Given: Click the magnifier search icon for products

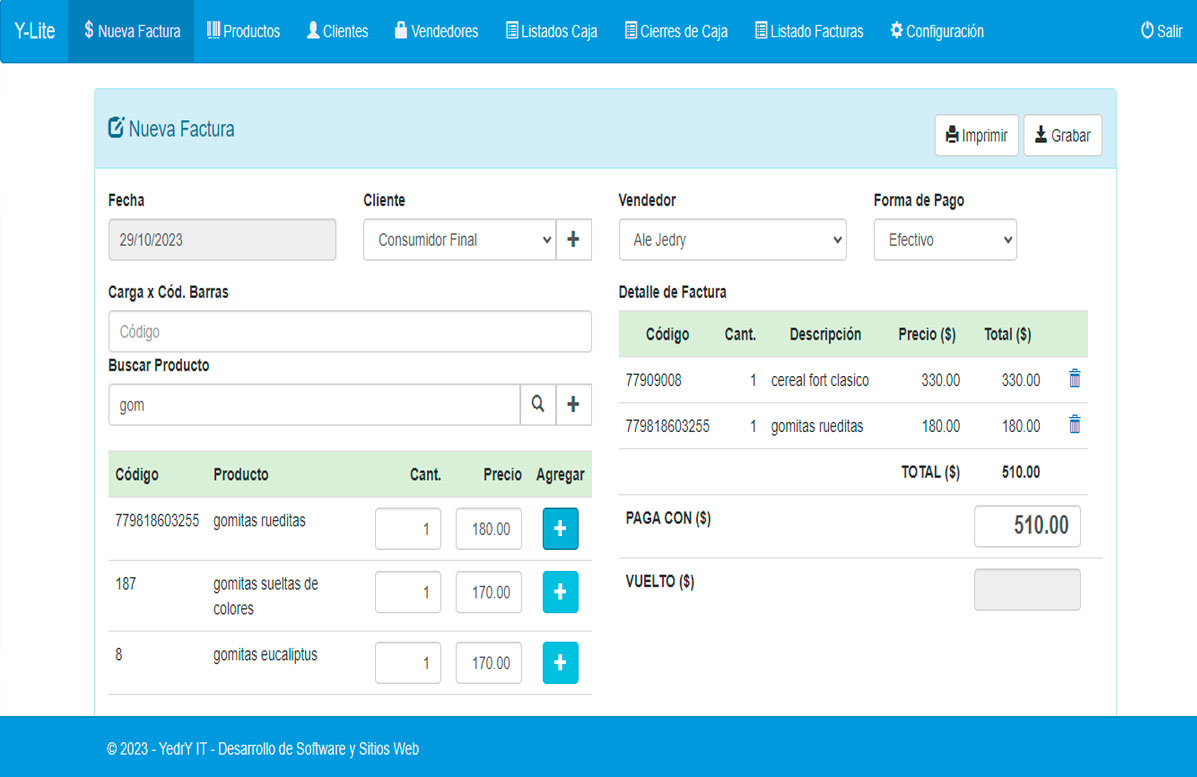Looking at the screenshot, I should click(x=538, y=404).
